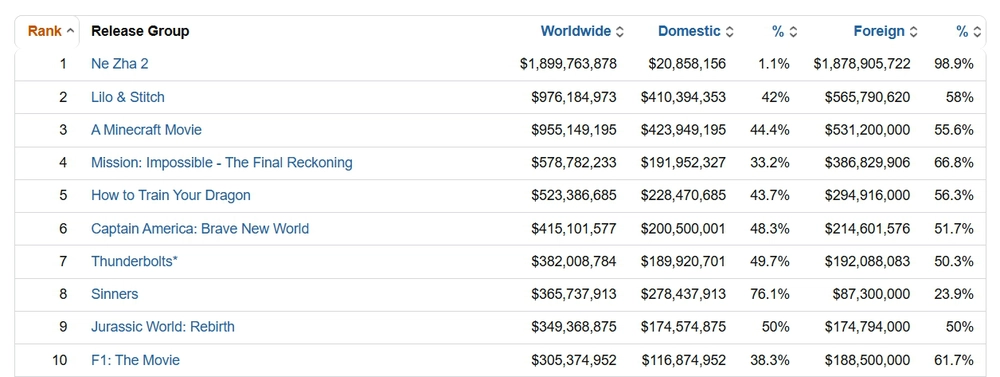Select domestic value $189,920,701
Image resolution: width=1000 pixels, height=377 pixels.
pyautogui.click(x=683, y=261)
